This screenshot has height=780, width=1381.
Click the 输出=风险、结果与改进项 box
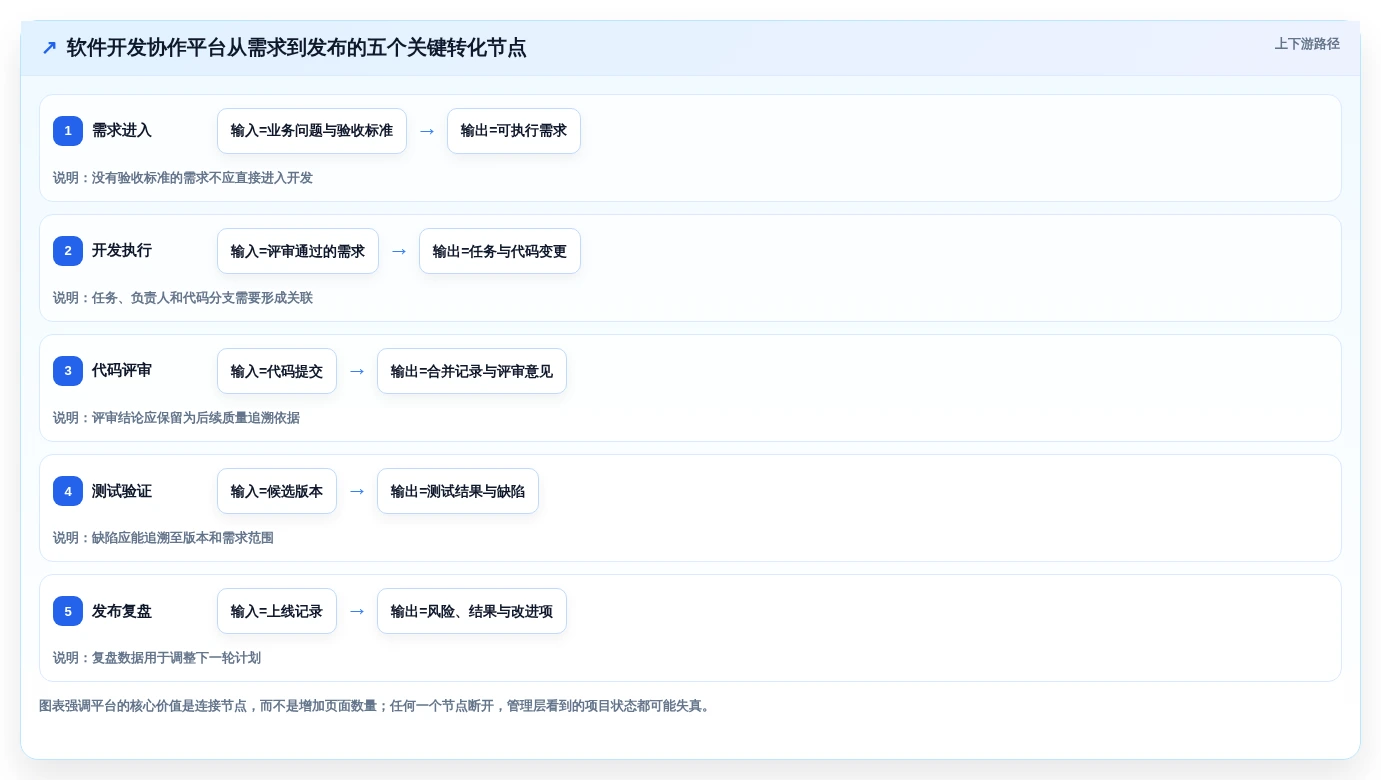point(472,611)
